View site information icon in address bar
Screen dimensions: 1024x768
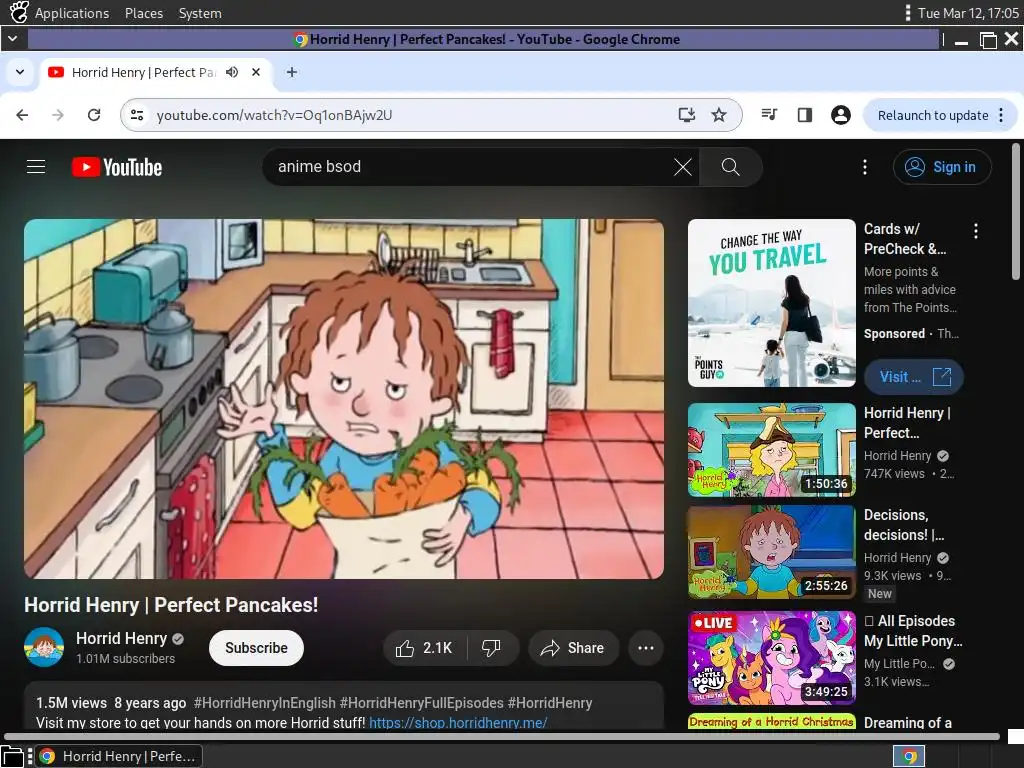[137, 115]
